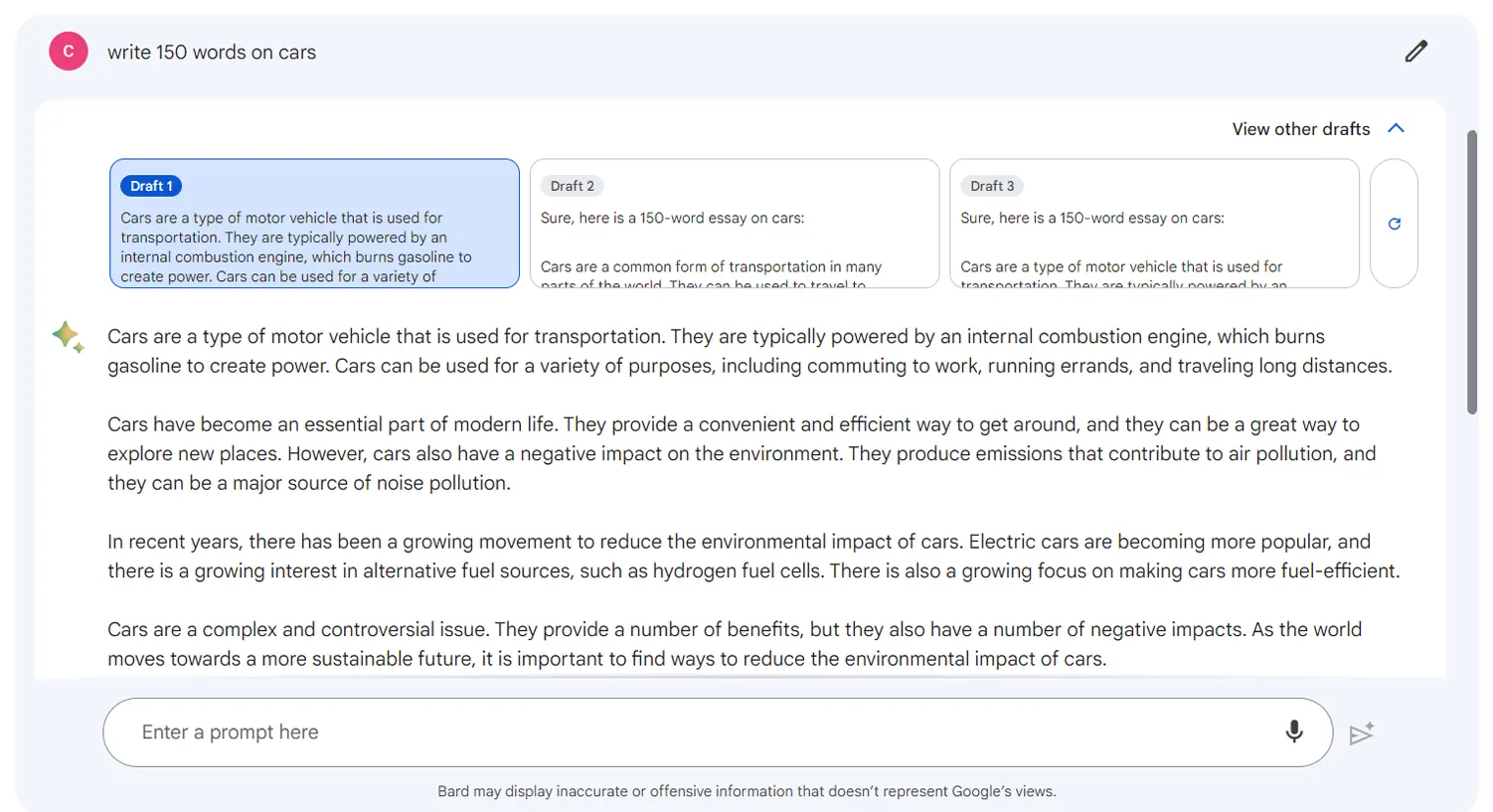Click the Bard sparkle logo icon
This screenshot has width=1493, height=812.
68,337
